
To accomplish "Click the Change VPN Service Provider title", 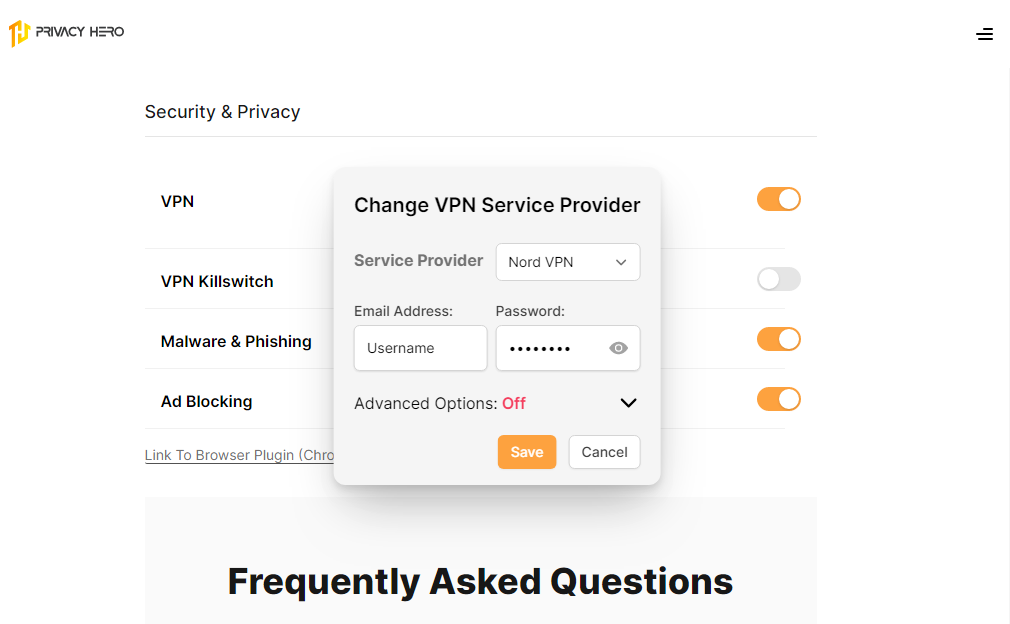I will [x=497, y=205].
